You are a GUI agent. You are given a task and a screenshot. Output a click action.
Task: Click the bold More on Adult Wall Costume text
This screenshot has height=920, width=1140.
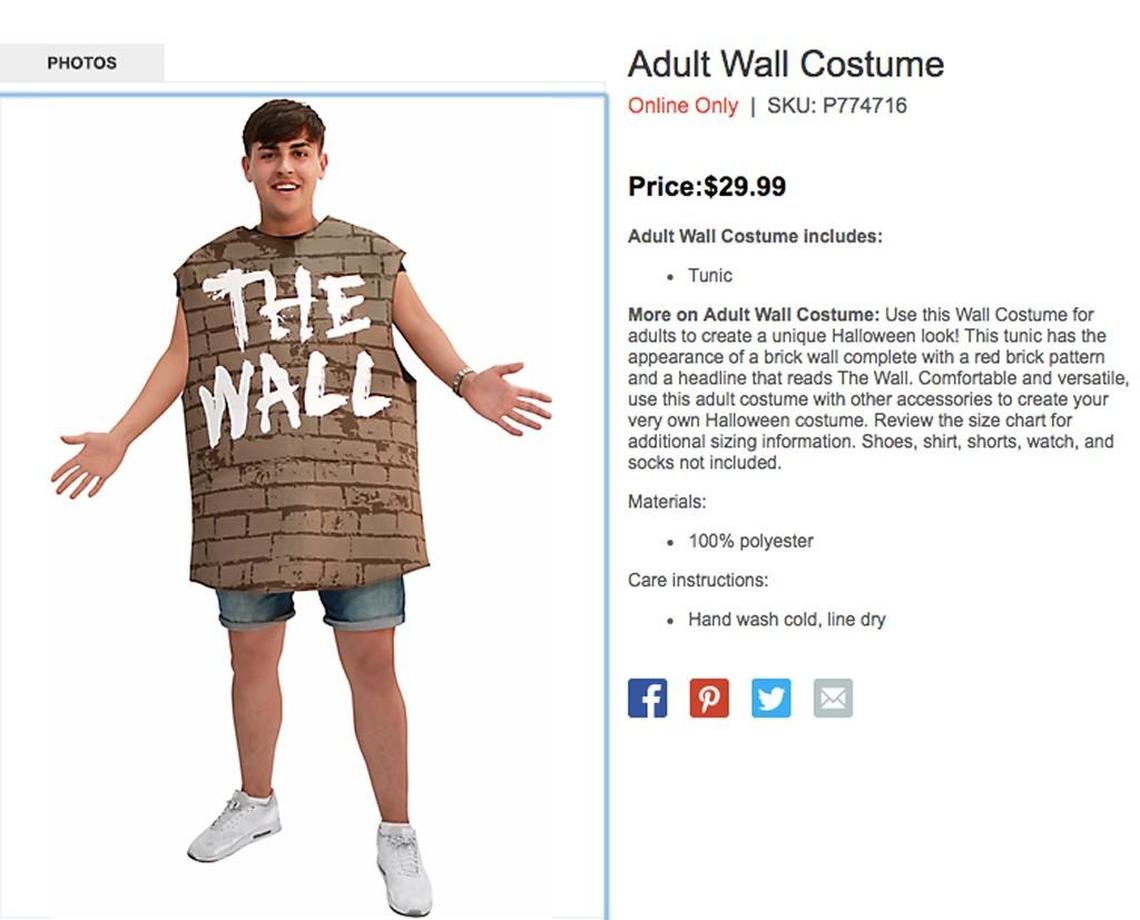[x=754, y=314]
